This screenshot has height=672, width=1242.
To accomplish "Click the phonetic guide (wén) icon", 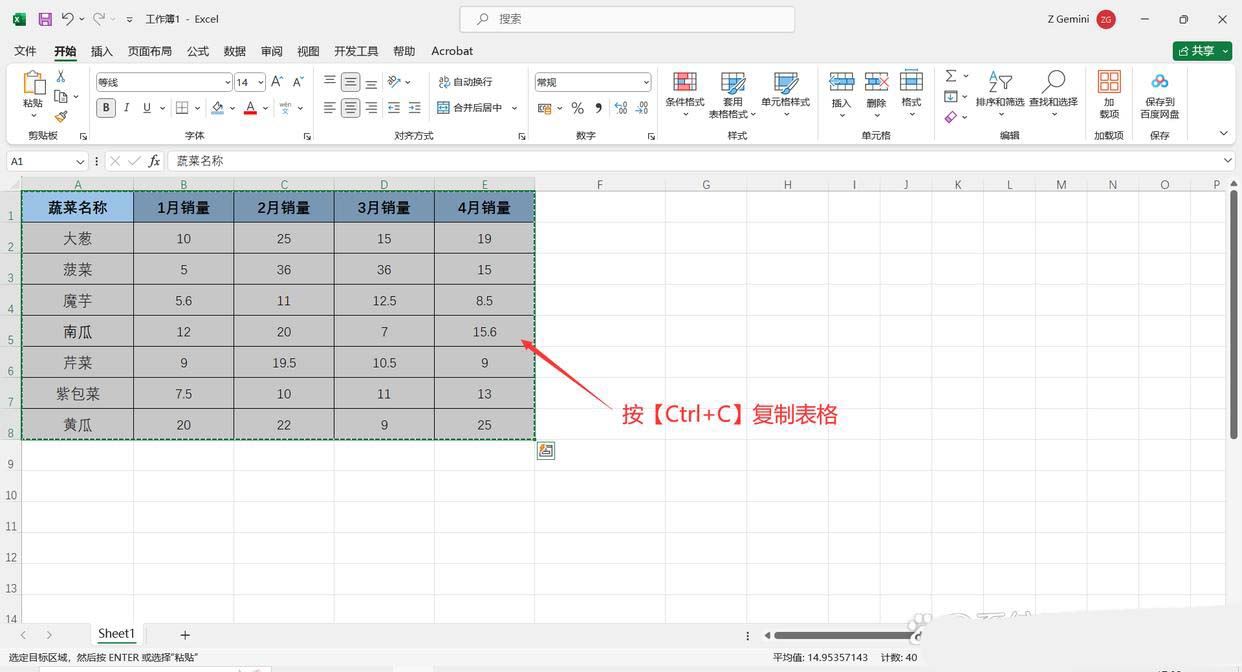I will pos(285,108).
